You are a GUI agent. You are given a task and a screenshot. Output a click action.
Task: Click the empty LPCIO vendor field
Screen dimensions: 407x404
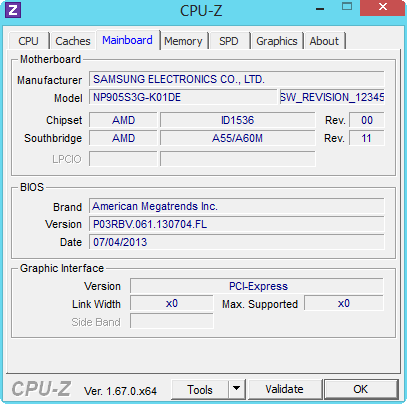pos(123,159)
